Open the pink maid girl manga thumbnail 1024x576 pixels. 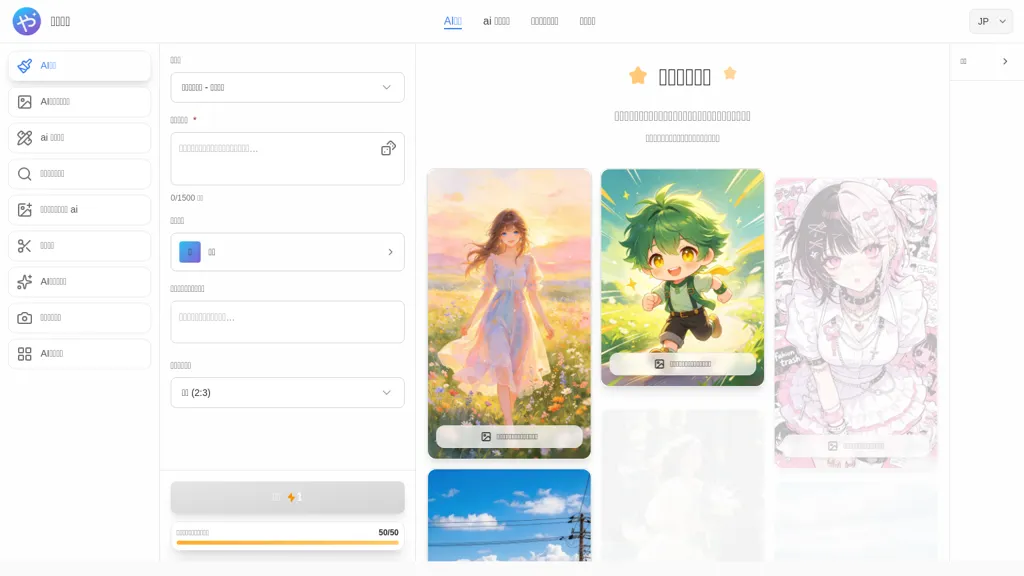point(856,323)
